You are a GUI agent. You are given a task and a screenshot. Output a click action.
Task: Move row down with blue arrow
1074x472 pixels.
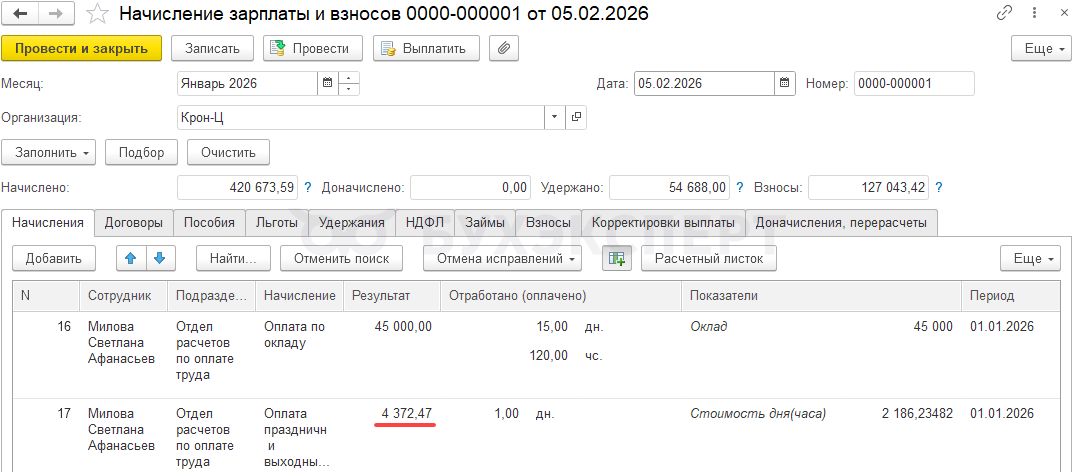(160, 259)
